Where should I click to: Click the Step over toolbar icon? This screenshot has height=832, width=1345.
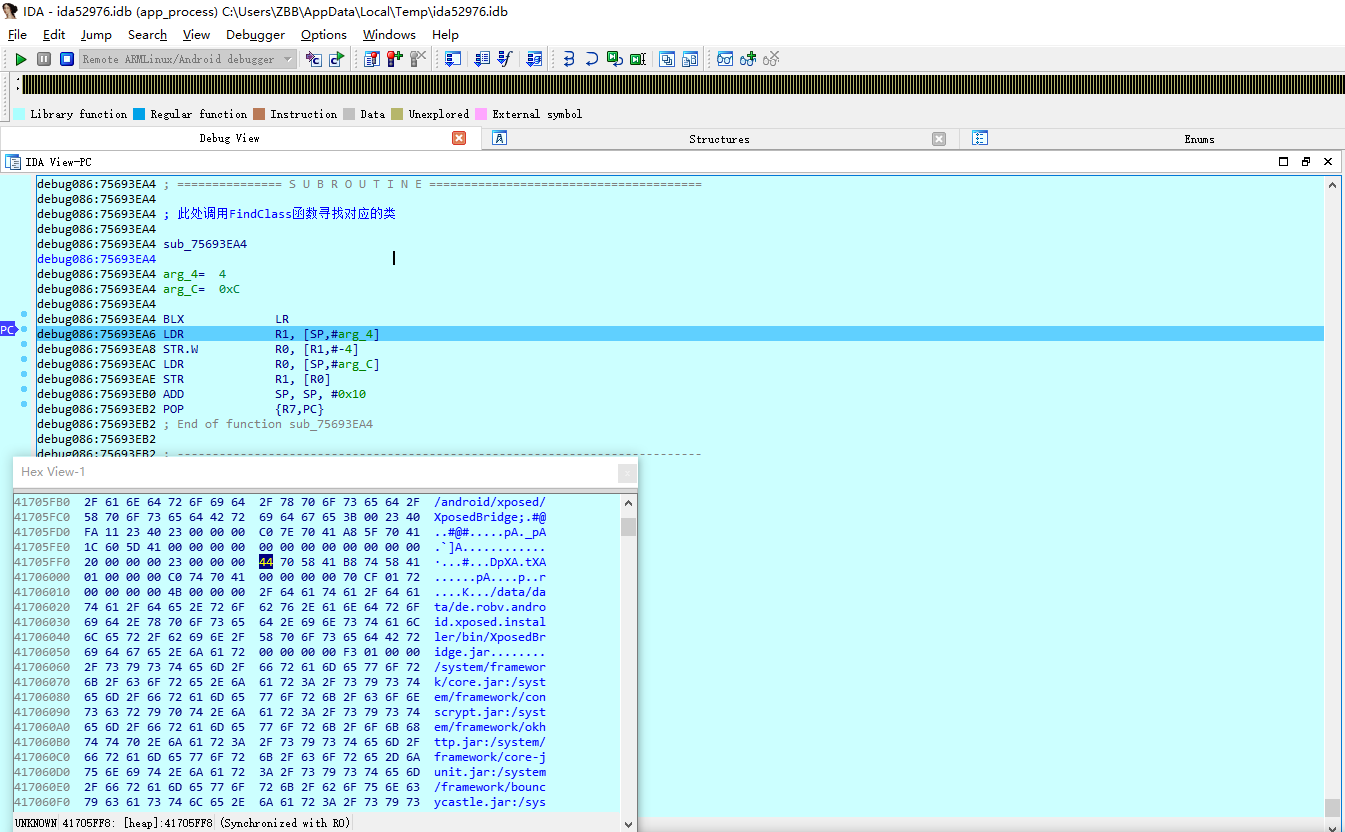592,59
